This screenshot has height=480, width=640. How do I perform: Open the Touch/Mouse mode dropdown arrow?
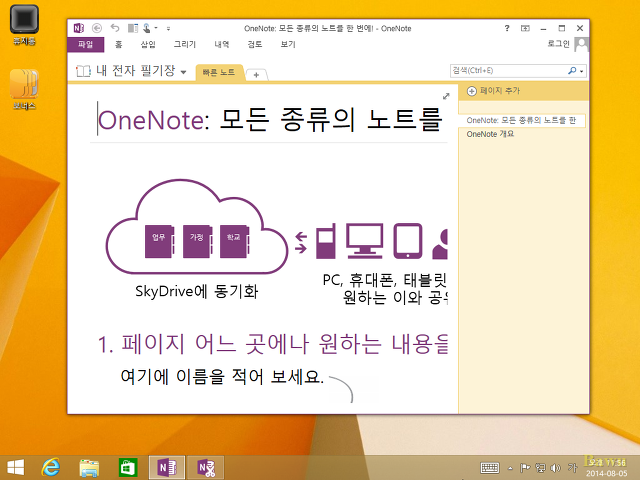156,28
